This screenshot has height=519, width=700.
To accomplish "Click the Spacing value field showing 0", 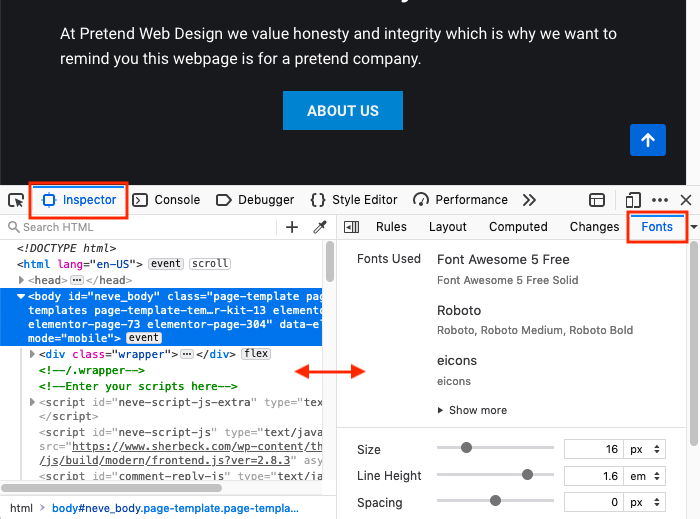I will pos(594,502).
